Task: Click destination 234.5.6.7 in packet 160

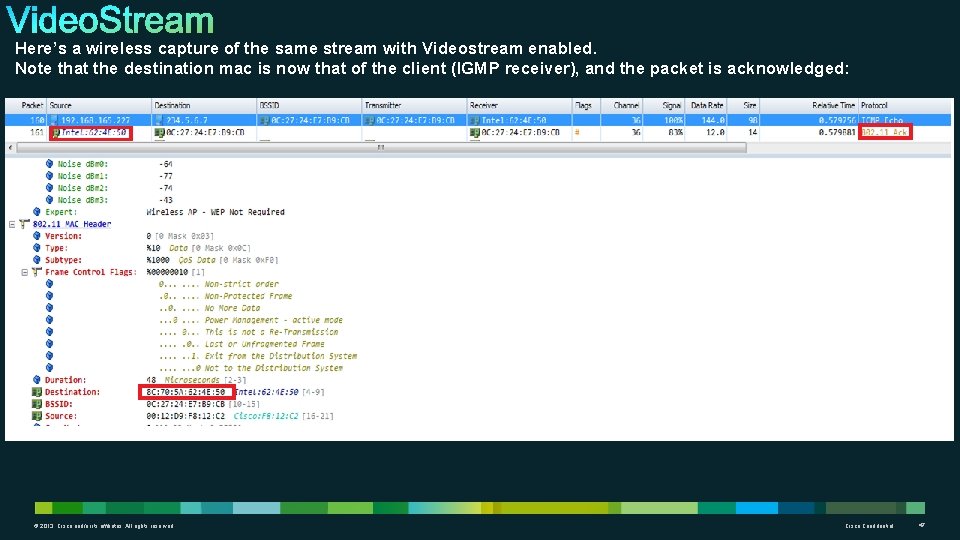Action: tap(187, 120)
